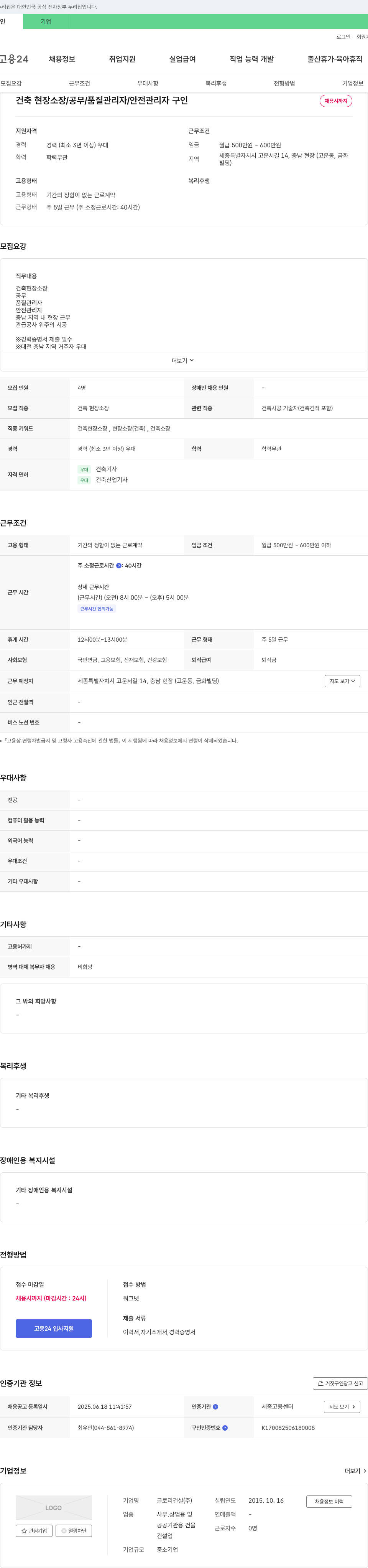The image size is (368, 1568).
Task: Expand job description with 더보기 chevron
Action: pyautogui.click(x=183, y=361)
